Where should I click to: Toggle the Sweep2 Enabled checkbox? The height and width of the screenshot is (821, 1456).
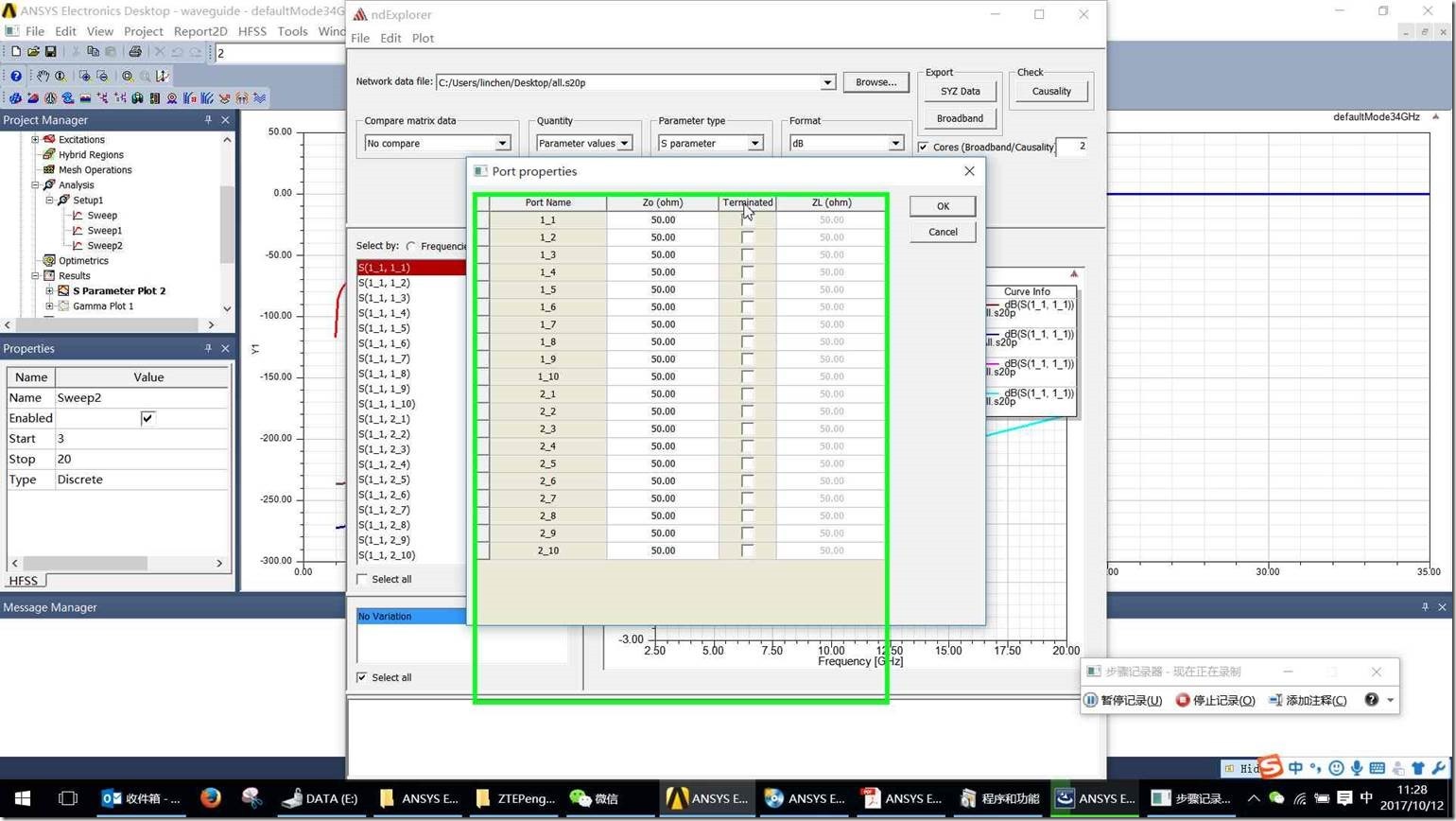[x=147, y=418]
